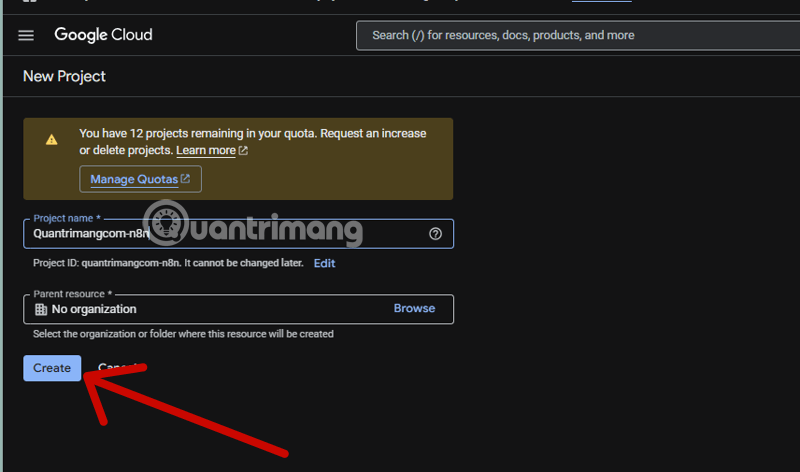Open the Learn more link

click(206, 151)
